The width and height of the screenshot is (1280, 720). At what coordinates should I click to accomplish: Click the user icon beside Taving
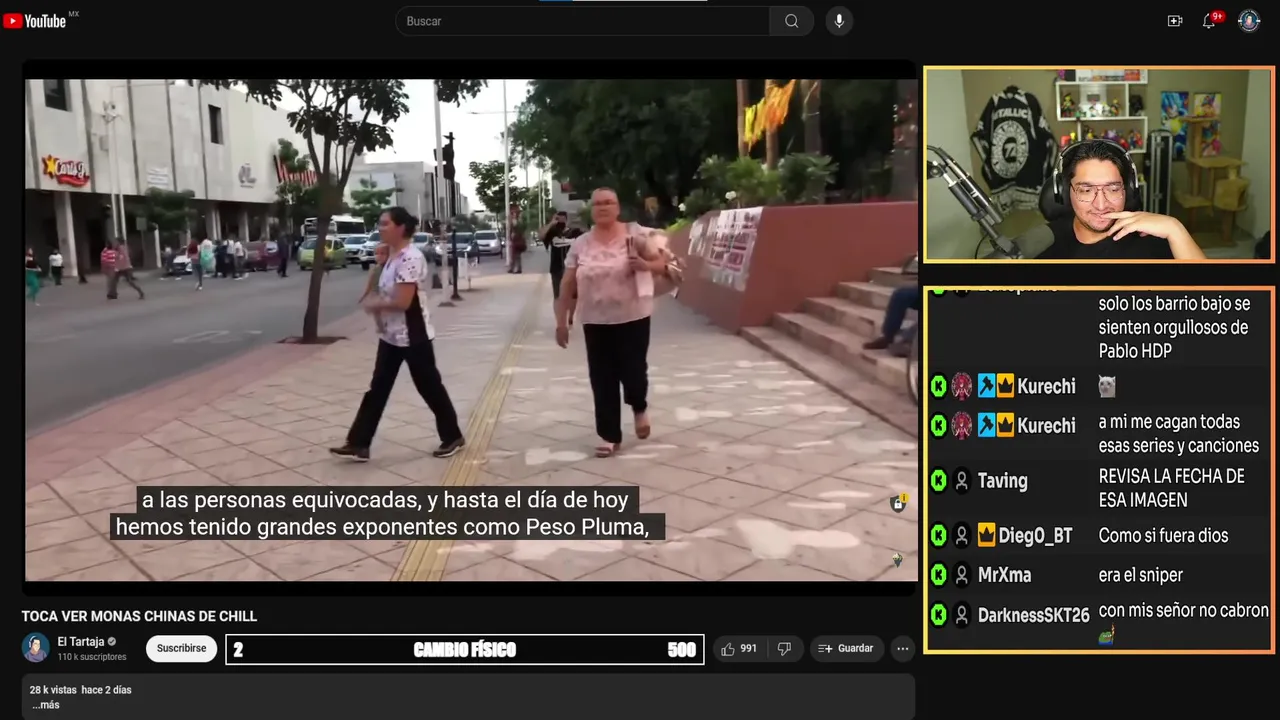point(962,481)
